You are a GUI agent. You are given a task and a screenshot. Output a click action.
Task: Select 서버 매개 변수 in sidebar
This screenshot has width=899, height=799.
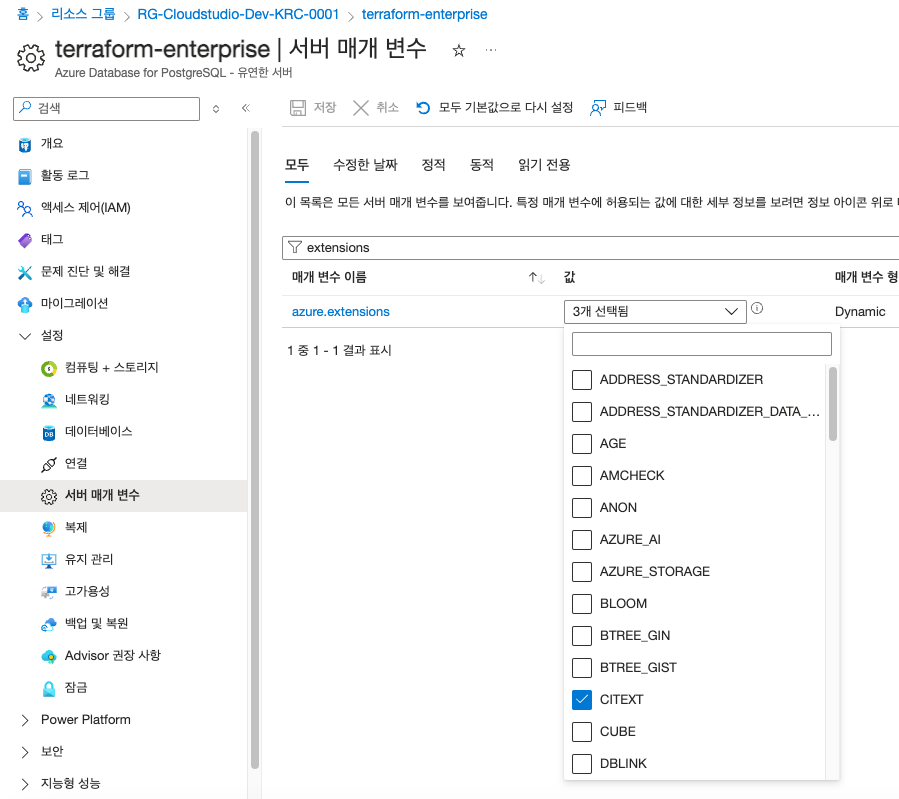(123, 496)
